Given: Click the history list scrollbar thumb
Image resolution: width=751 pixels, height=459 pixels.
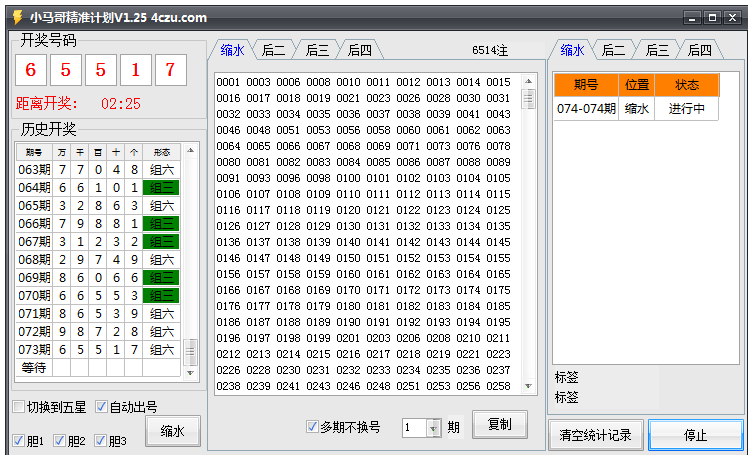Looking at the screenshot, I should pos(190,352).
